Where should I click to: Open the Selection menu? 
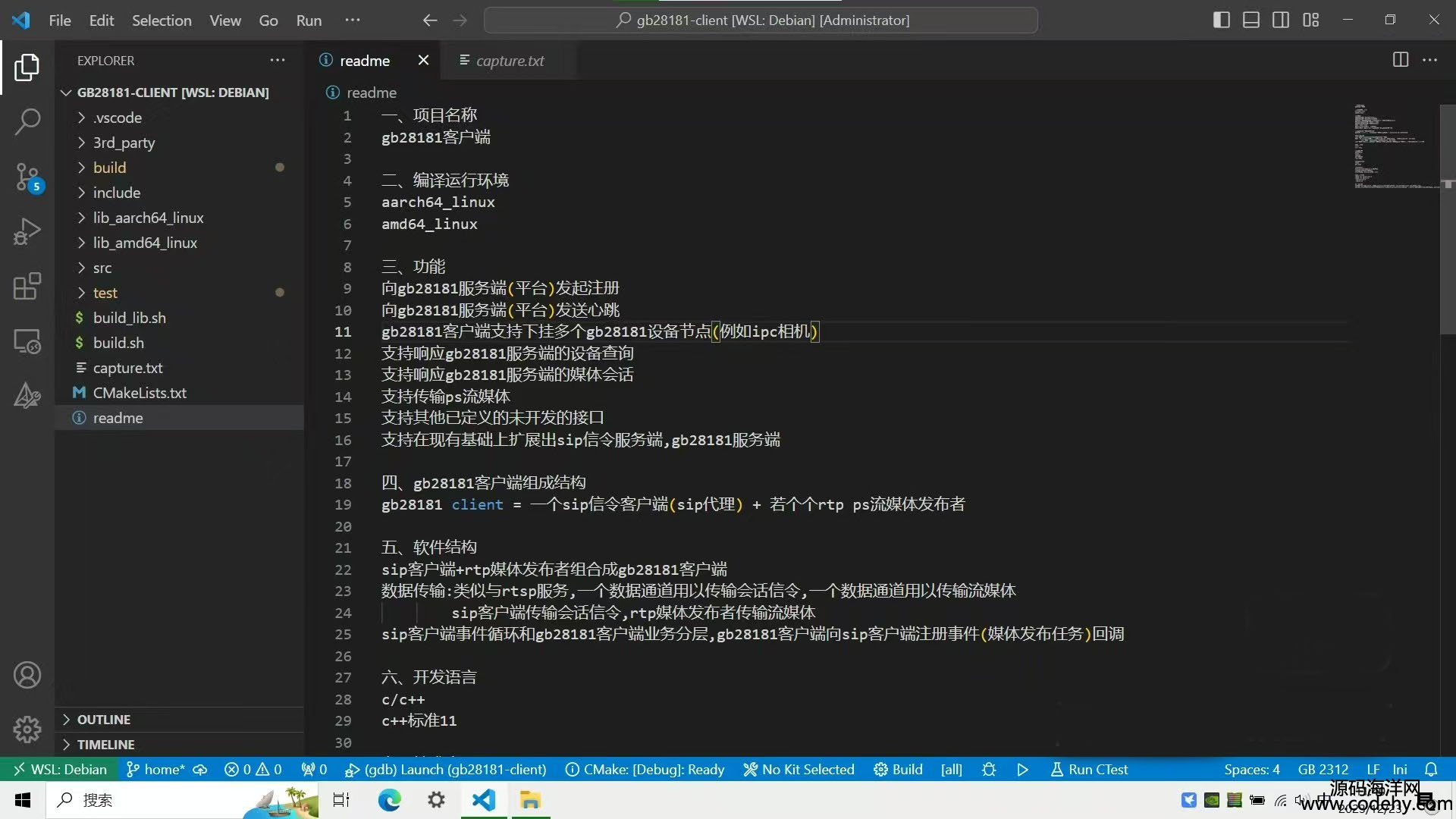tap(162, 20)
